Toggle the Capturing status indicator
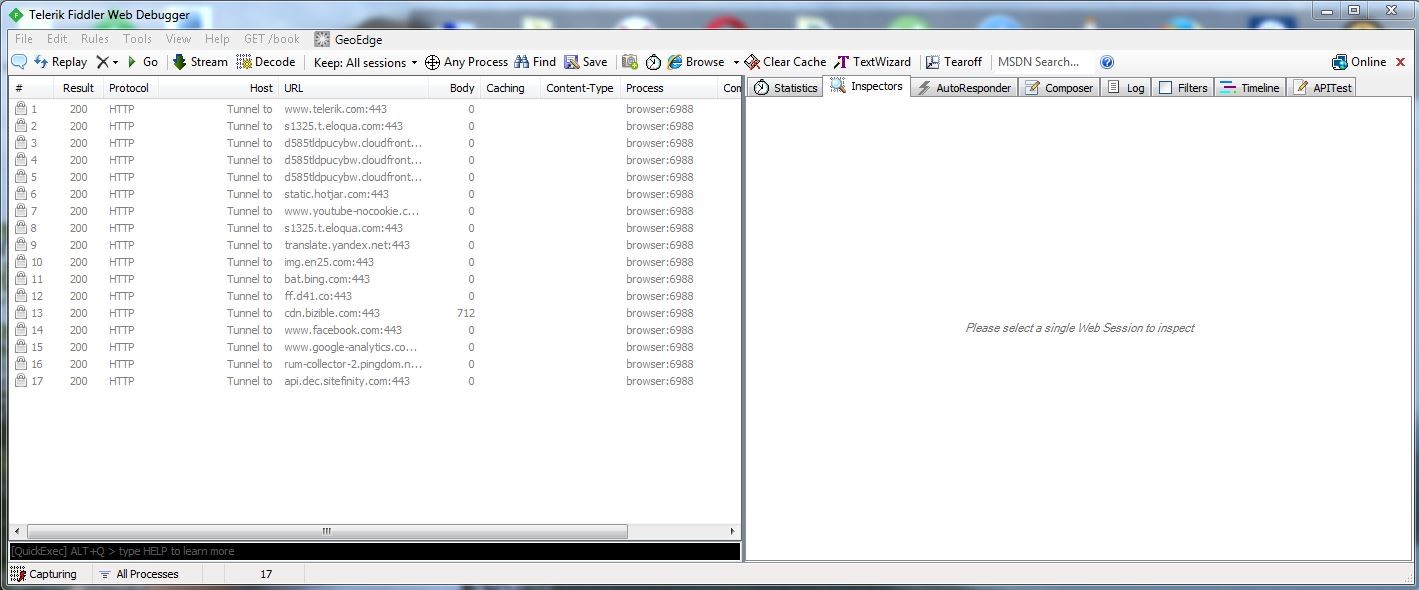Image resolution: width=1419 pixels, height=590 pixels. pos(45,574)
